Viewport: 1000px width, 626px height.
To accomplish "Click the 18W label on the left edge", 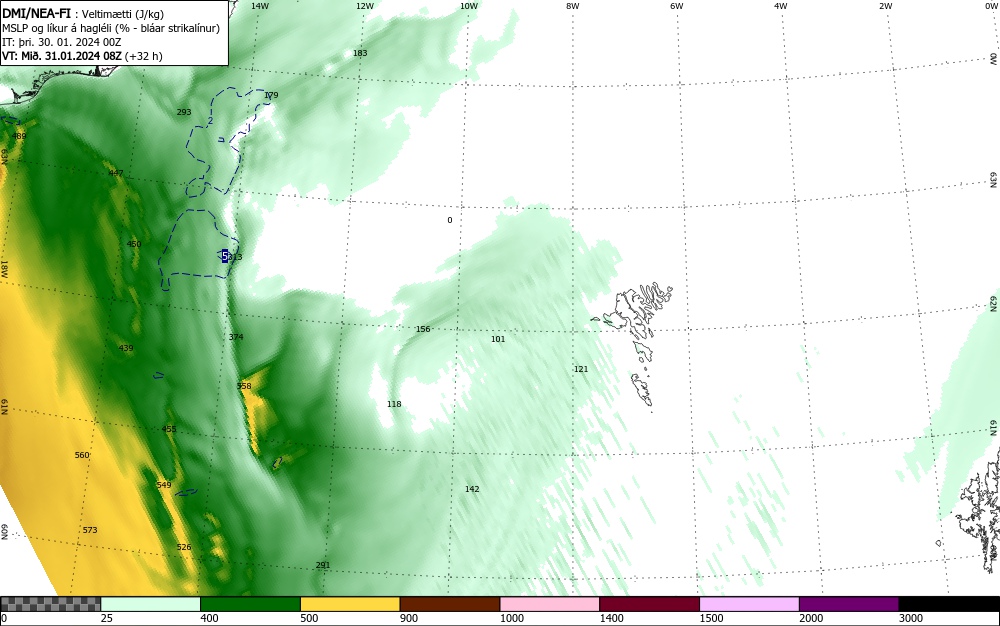I will [x=4, y=268].
